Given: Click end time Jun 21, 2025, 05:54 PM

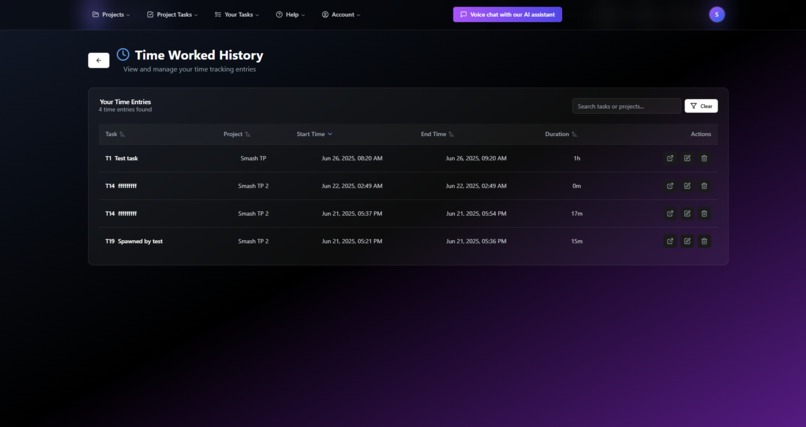Looking at the screenshot, I should click(476, 213).
